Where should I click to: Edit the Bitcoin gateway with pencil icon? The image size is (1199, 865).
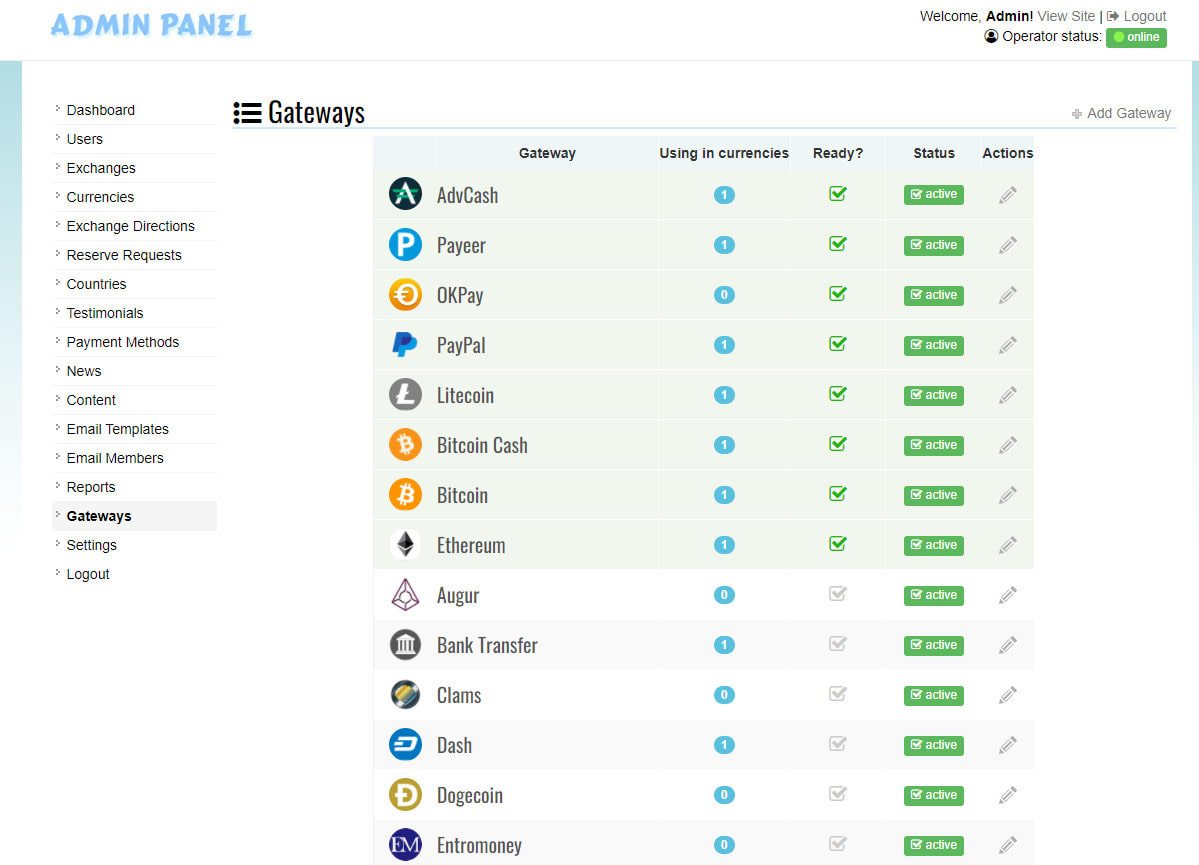click(1007, 495)
